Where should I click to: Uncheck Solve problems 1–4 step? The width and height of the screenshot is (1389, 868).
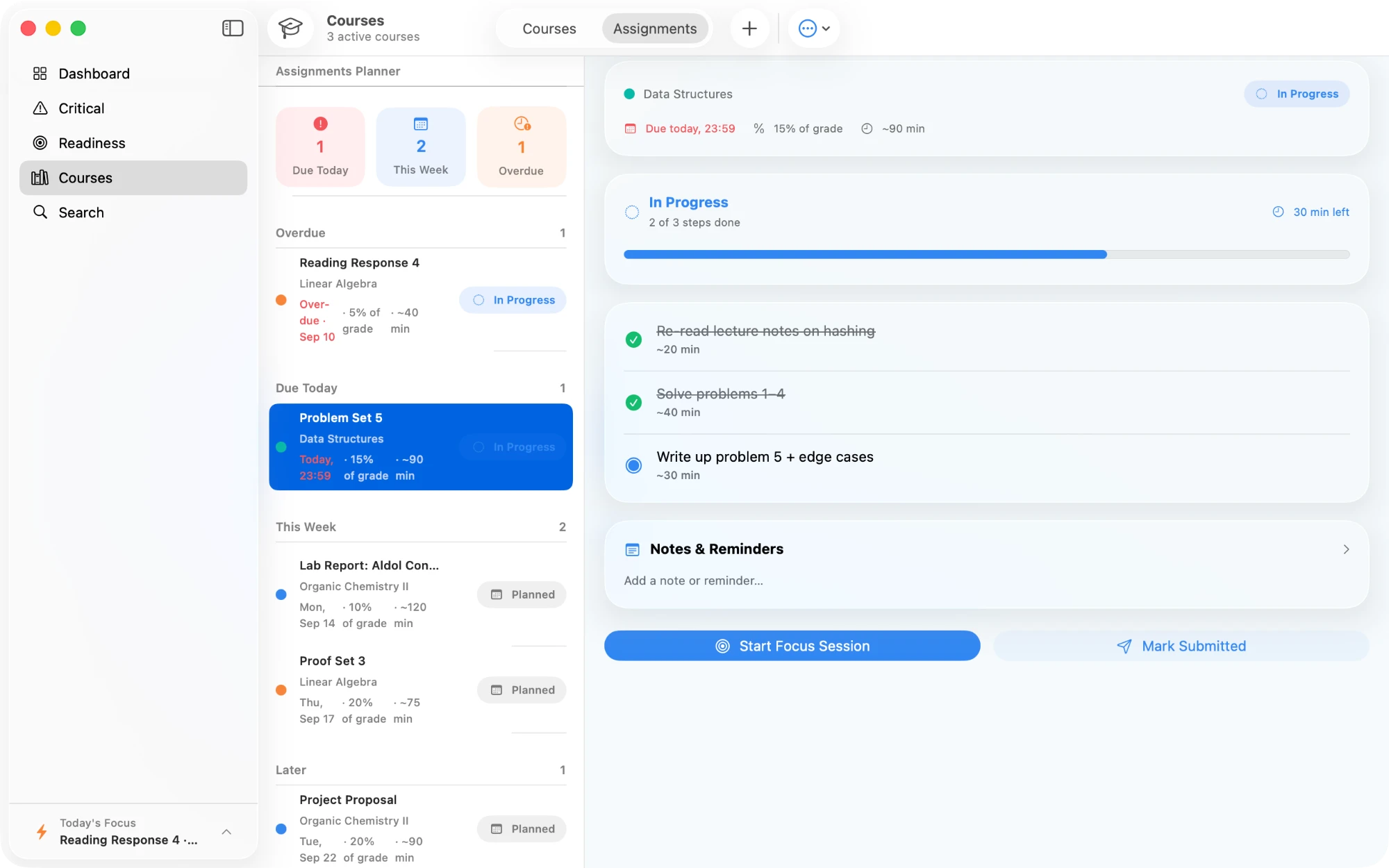[633, 403]
